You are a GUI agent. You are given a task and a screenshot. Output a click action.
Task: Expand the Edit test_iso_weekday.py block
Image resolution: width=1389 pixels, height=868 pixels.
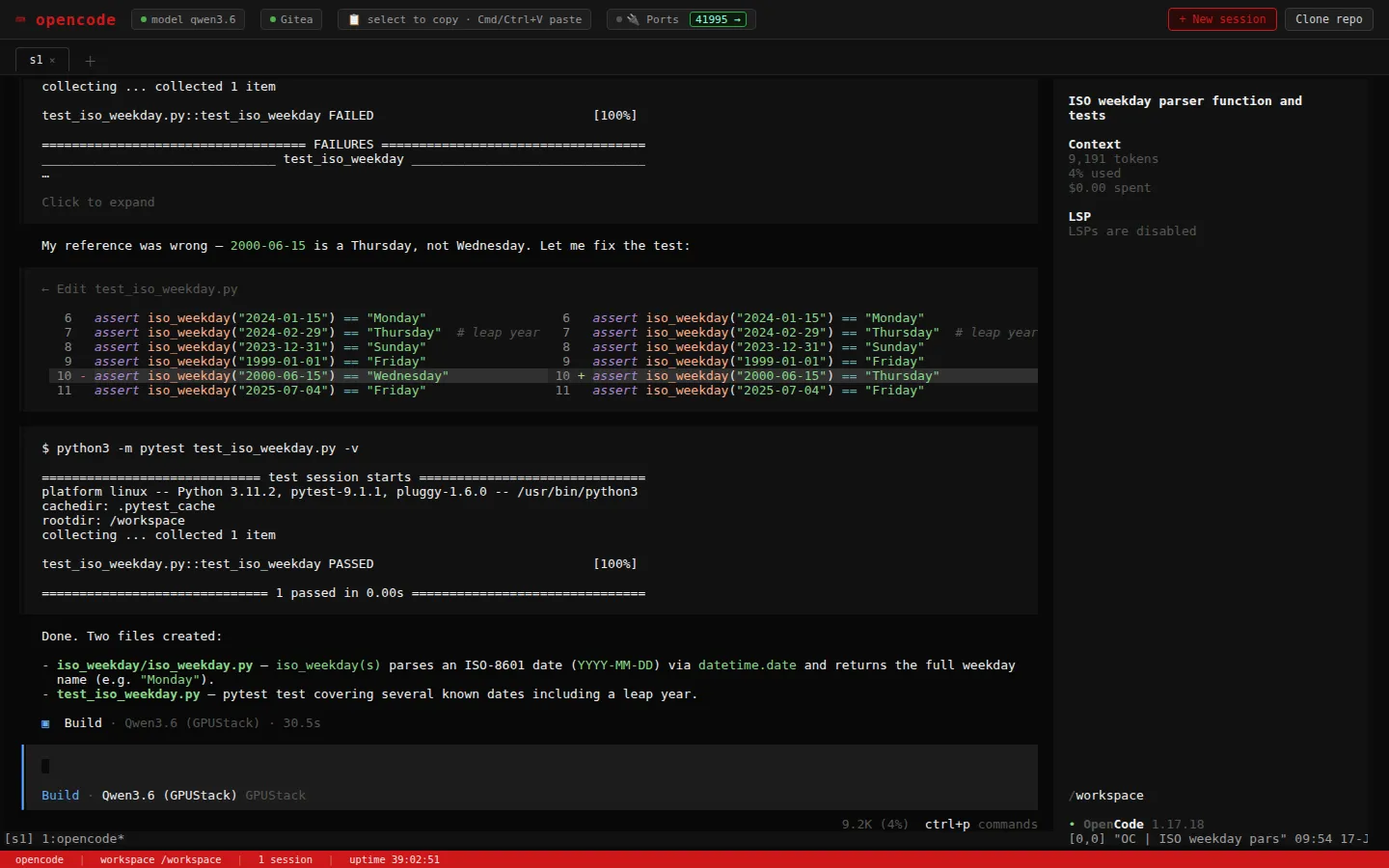coord(139,289)
